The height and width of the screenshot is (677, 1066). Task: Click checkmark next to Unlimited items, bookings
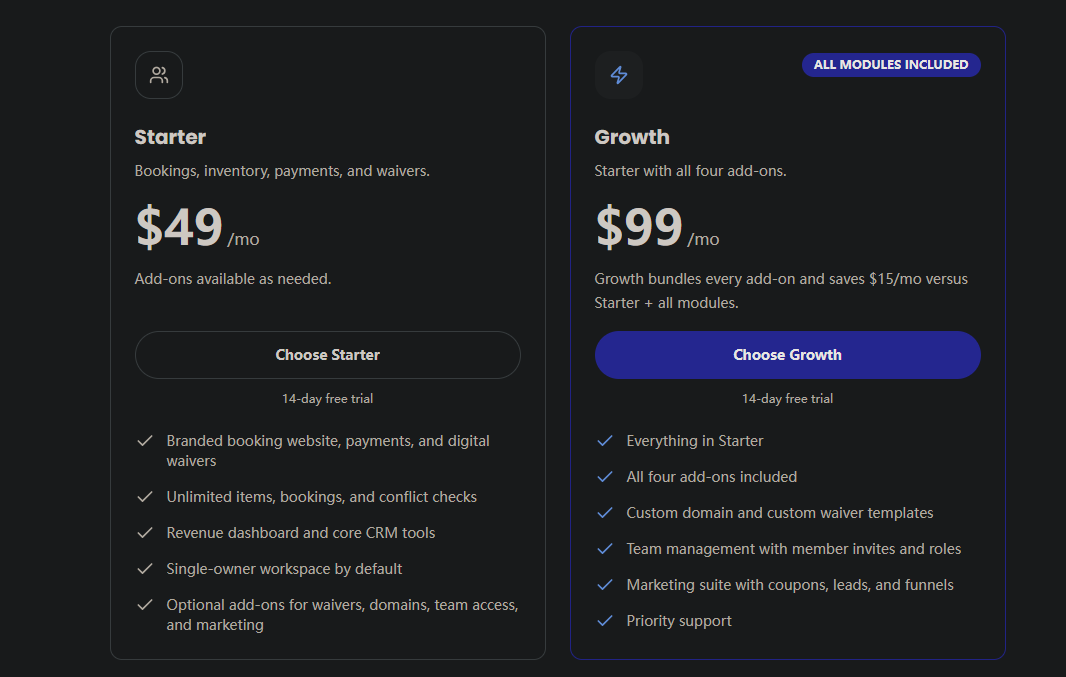coord(145,497)
